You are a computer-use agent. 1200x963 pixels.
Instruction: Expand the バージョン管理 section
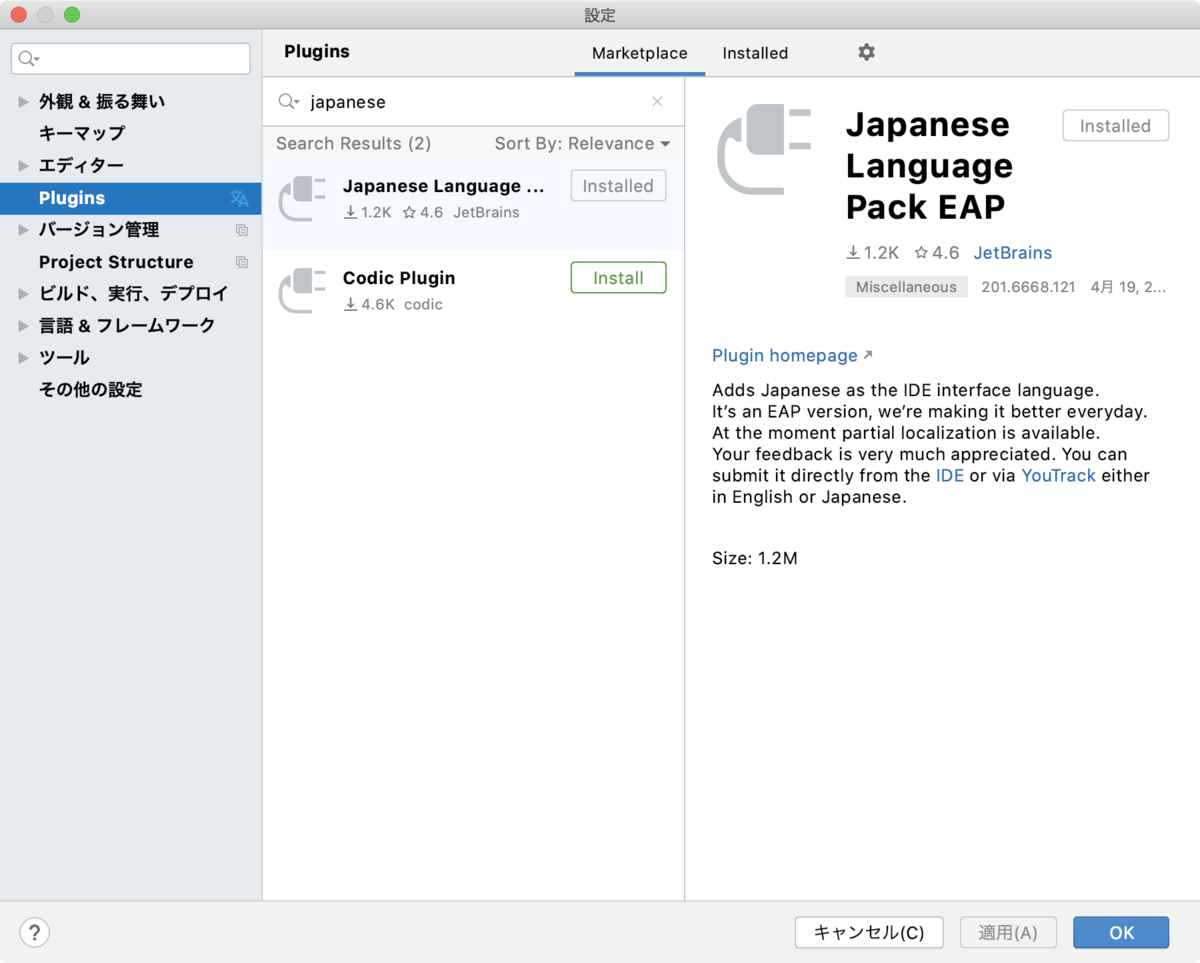(x=24, y=230)
